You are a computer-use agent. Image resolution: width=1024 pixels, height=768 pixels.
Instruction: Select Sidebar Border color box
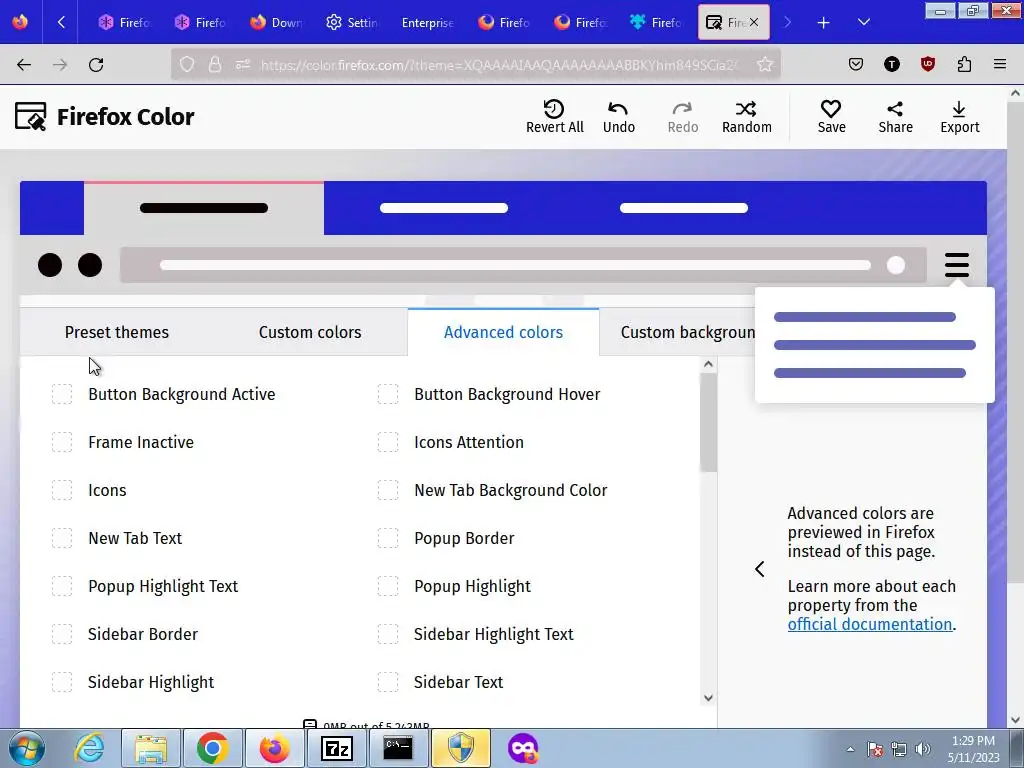click(62, 633)
